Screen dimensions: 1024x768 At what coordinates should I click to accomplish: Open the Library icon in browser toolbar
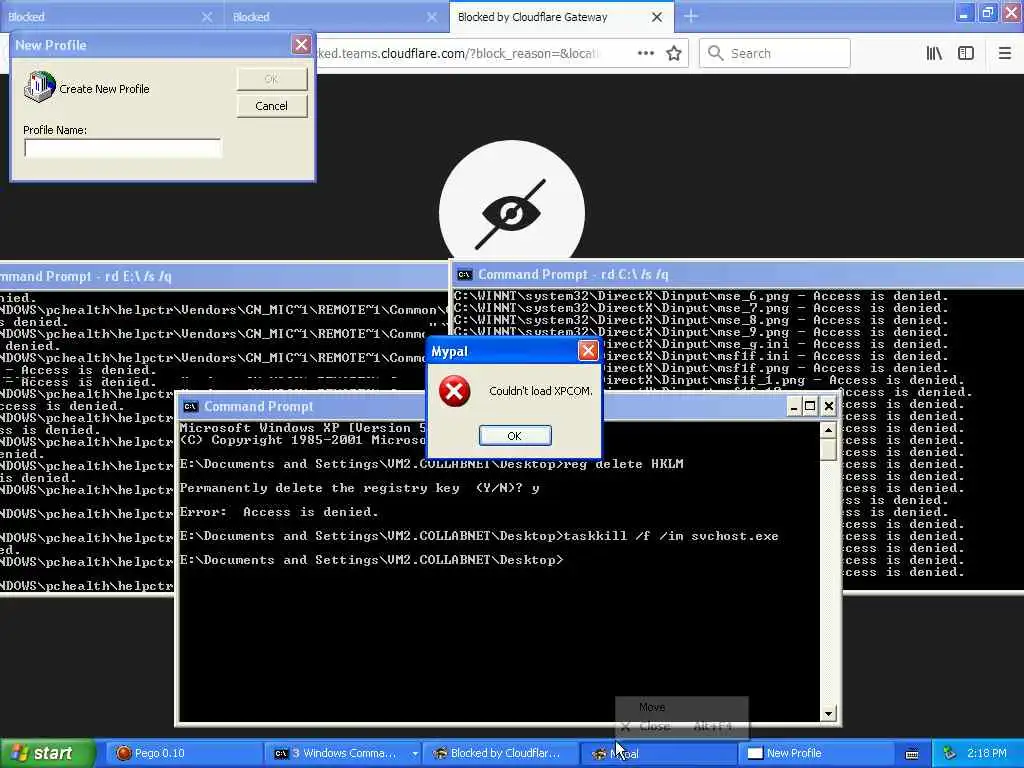tap(934, 53)
